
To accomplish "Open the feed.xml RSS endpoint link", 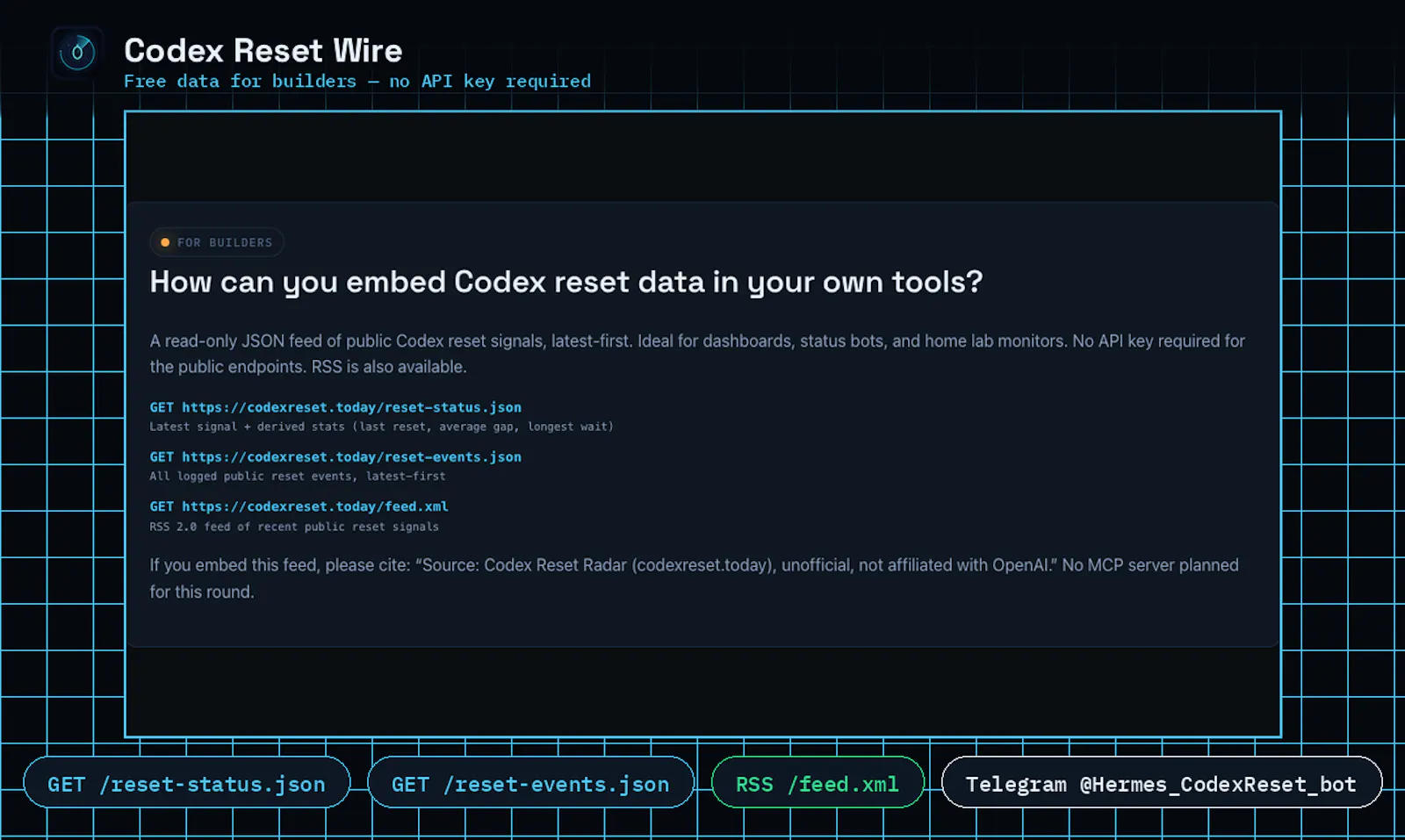I will coord(299,506).
